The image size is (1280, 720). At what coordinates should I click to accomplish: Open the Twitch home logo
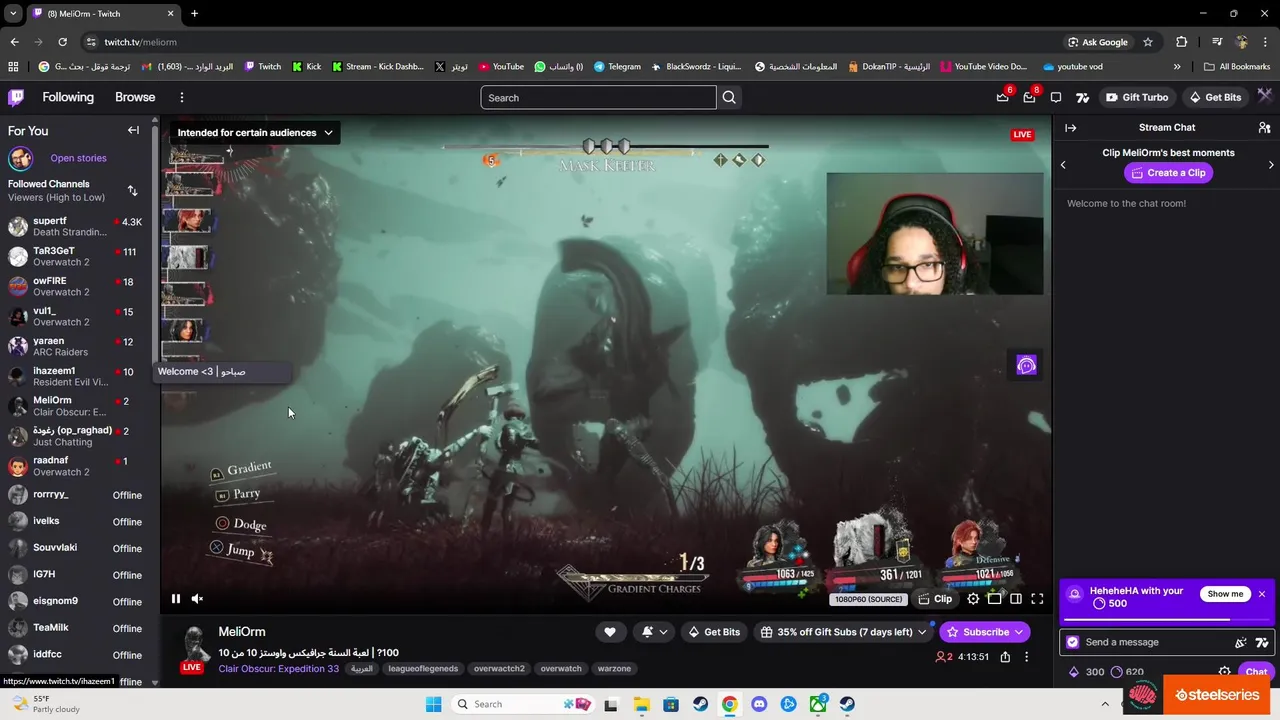click(x=16, y=97)
